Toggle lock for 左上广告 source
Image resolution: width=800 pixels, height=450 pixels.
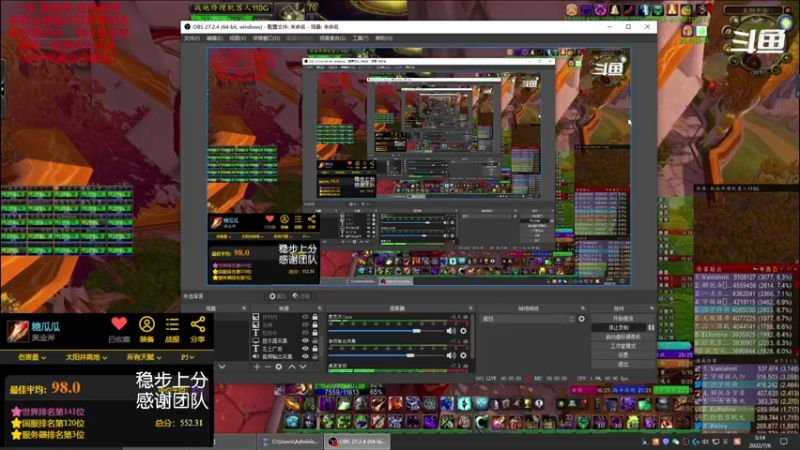(315, 348)
